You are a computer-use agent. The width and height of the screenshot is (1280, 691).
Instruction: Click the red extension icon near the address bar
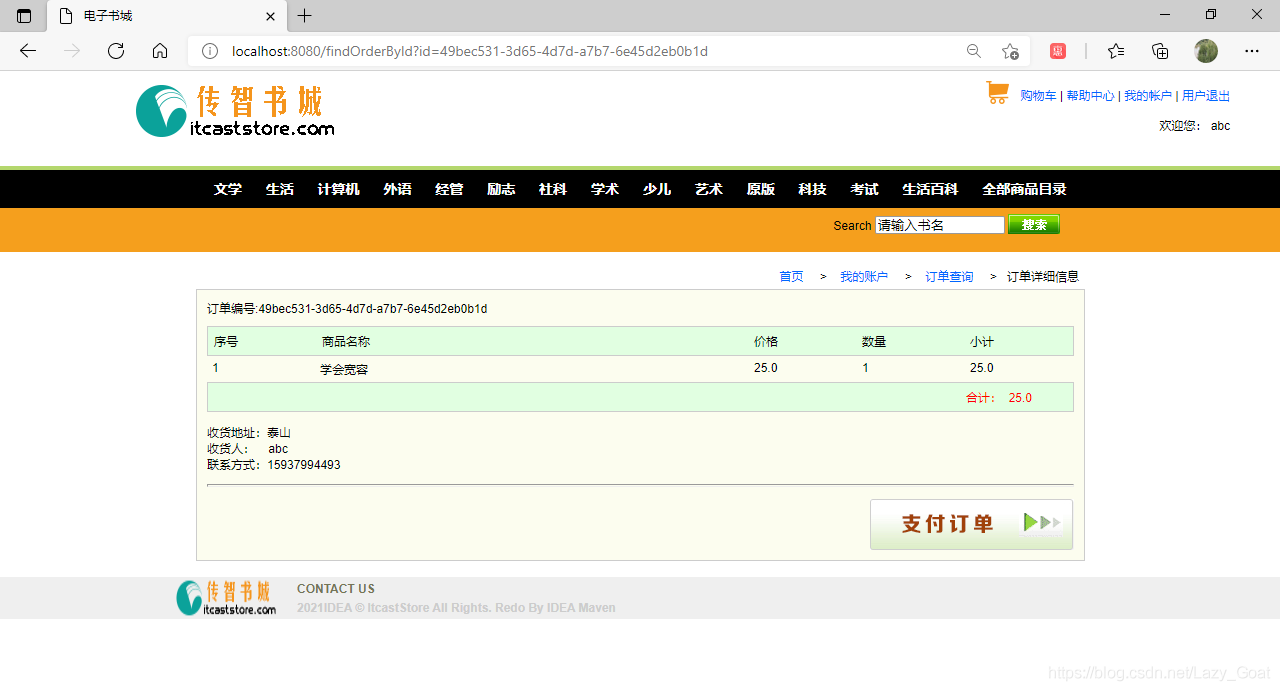[1057, 50]
